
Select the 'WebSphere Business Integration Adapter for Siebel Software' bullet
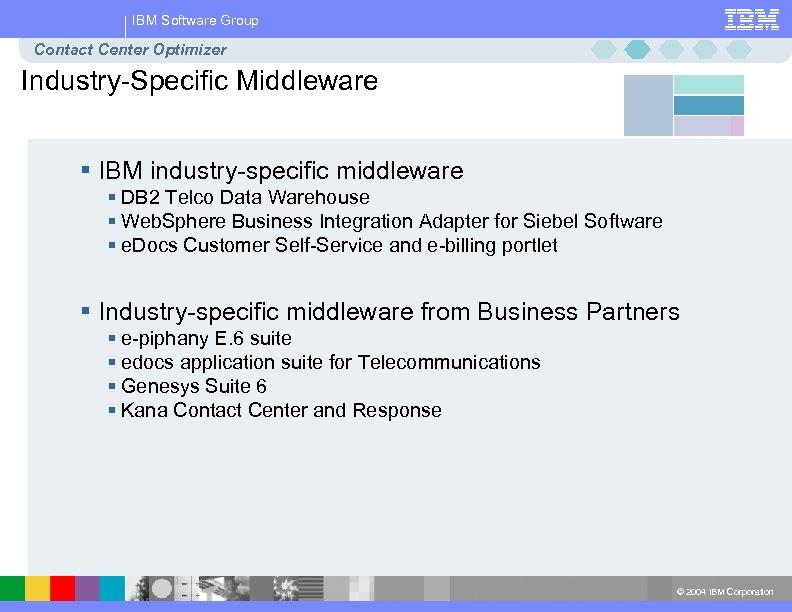tap(391, 221)
